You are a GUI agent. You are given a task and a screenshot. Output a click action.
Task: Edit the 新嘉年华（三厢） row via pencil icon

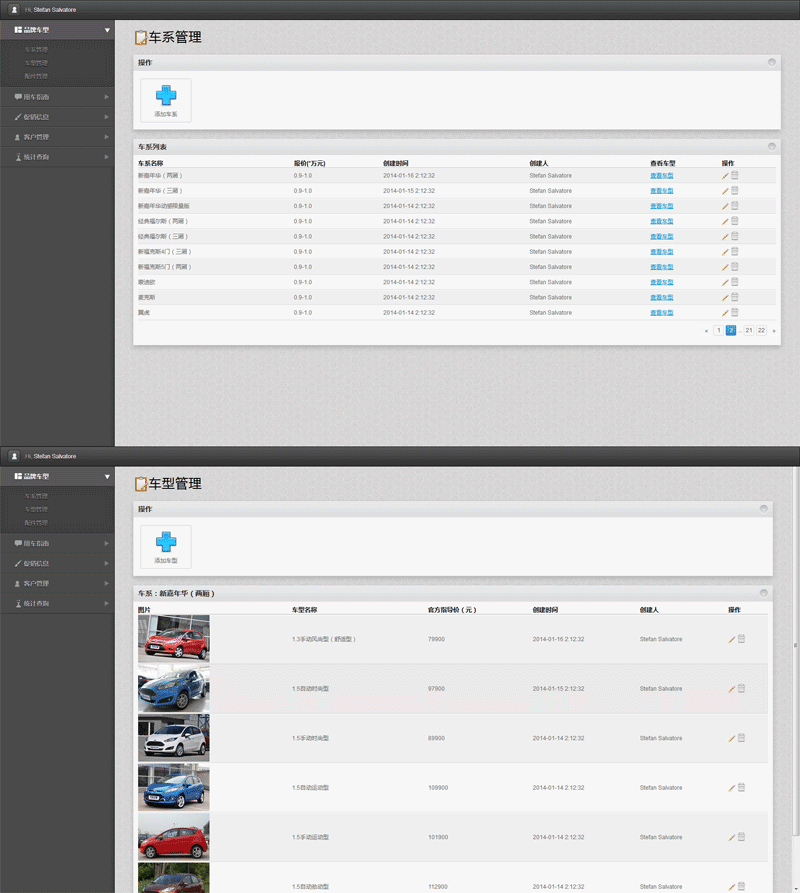click(726, 191)
